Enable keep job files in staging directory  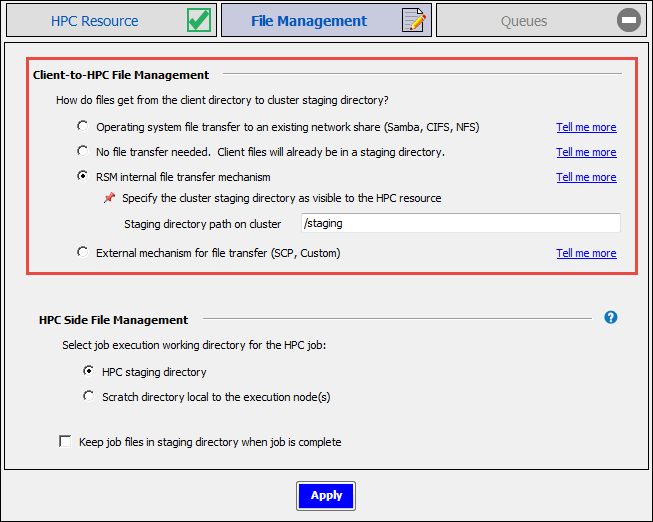tap(66, 441)
